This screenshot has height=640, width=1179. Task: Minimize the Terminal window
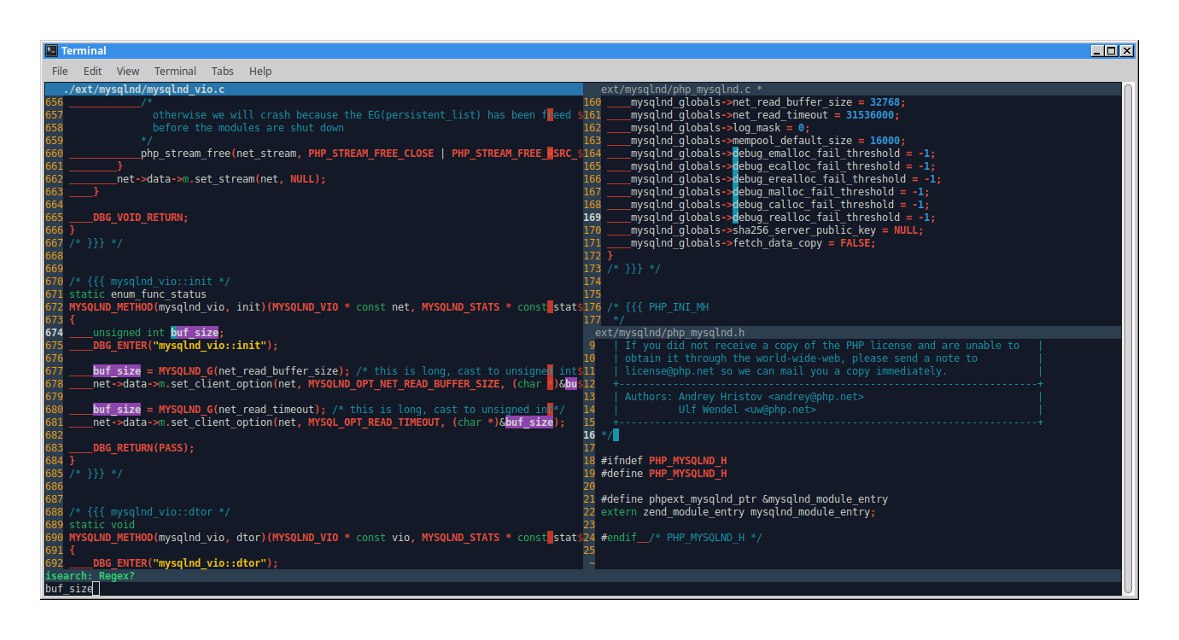pyautogui.click(x=1097, y=50)
